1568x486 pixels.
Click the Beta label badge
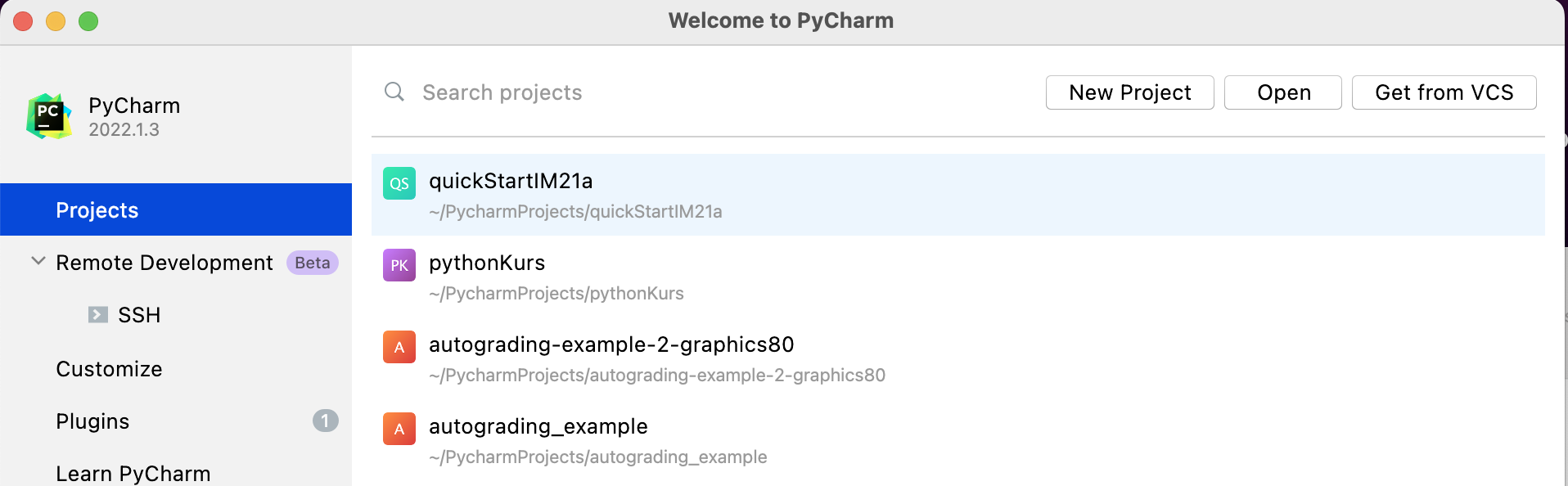[313, 263]
